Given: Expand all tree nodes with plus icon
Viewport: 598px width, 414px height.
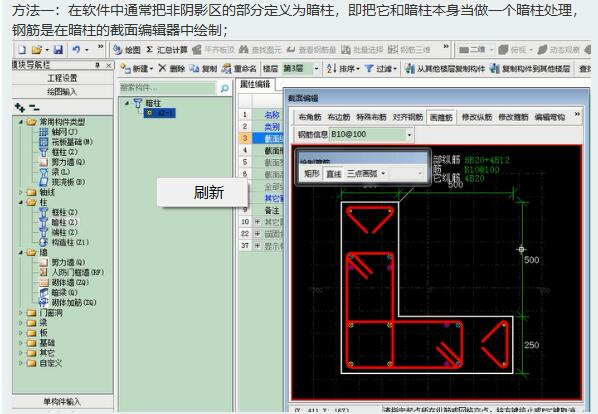Looking at the screenshot, I should coord(19,108).
